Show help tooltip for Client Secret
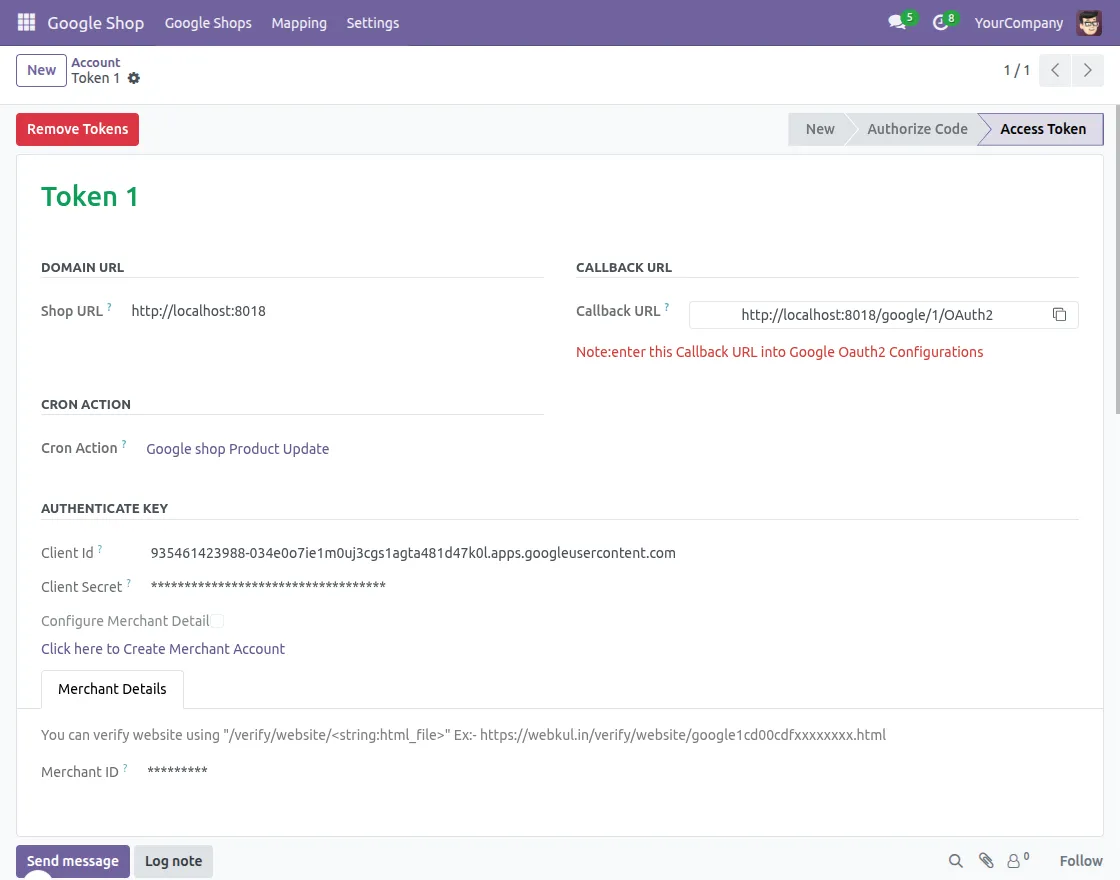Viewport: 1120px width, 880px height. pos(129,583)
